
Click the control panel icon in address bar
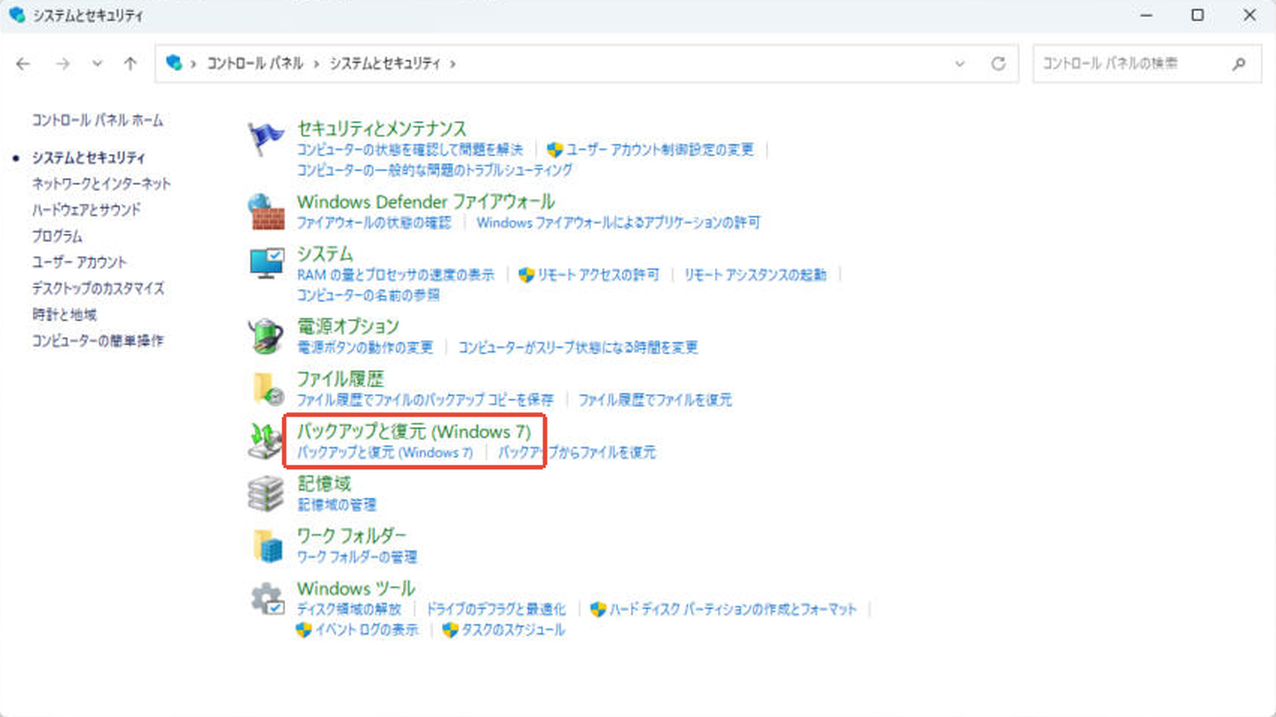click(174, 62)
